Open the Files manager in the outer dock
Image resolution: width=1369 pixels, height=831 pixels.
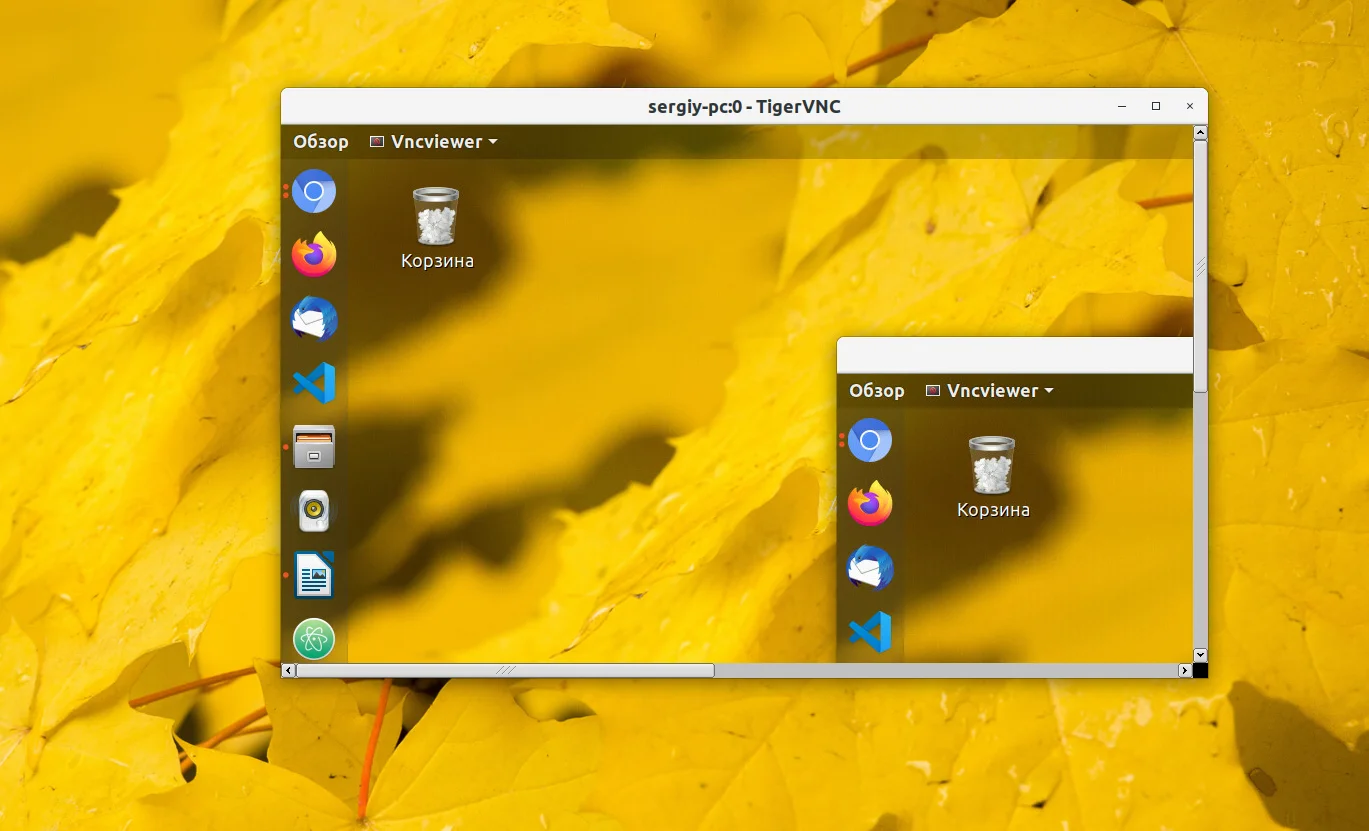[314, 447]
